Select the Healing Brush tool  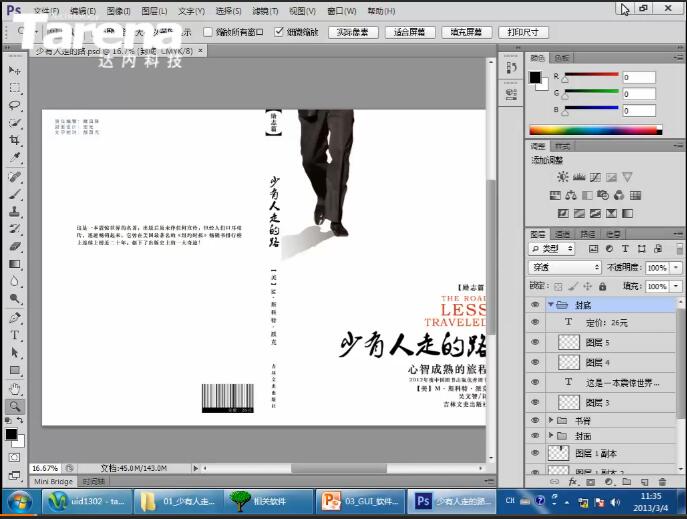pos(14,177)
